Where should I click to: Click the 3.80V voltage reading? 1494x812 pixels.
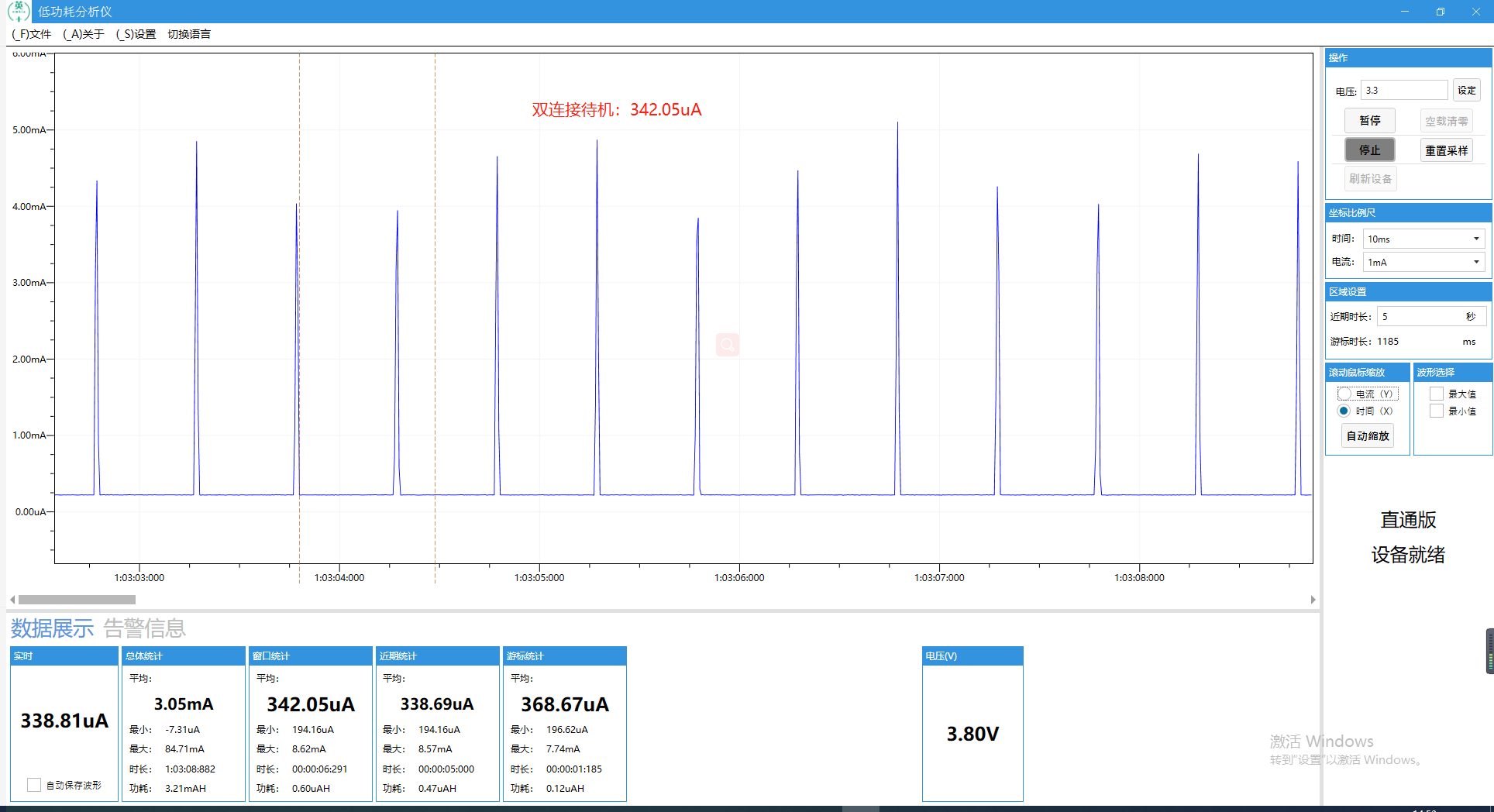pos(972,734)
